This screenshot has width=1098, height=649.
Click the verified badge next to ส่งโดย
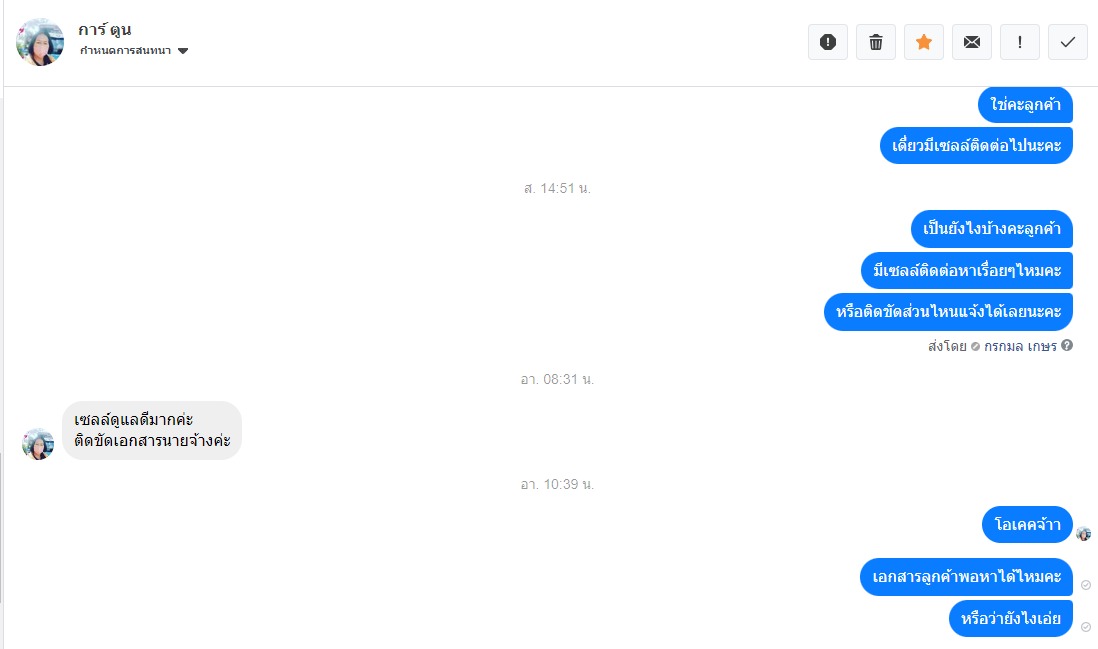[x=975, y=347]
